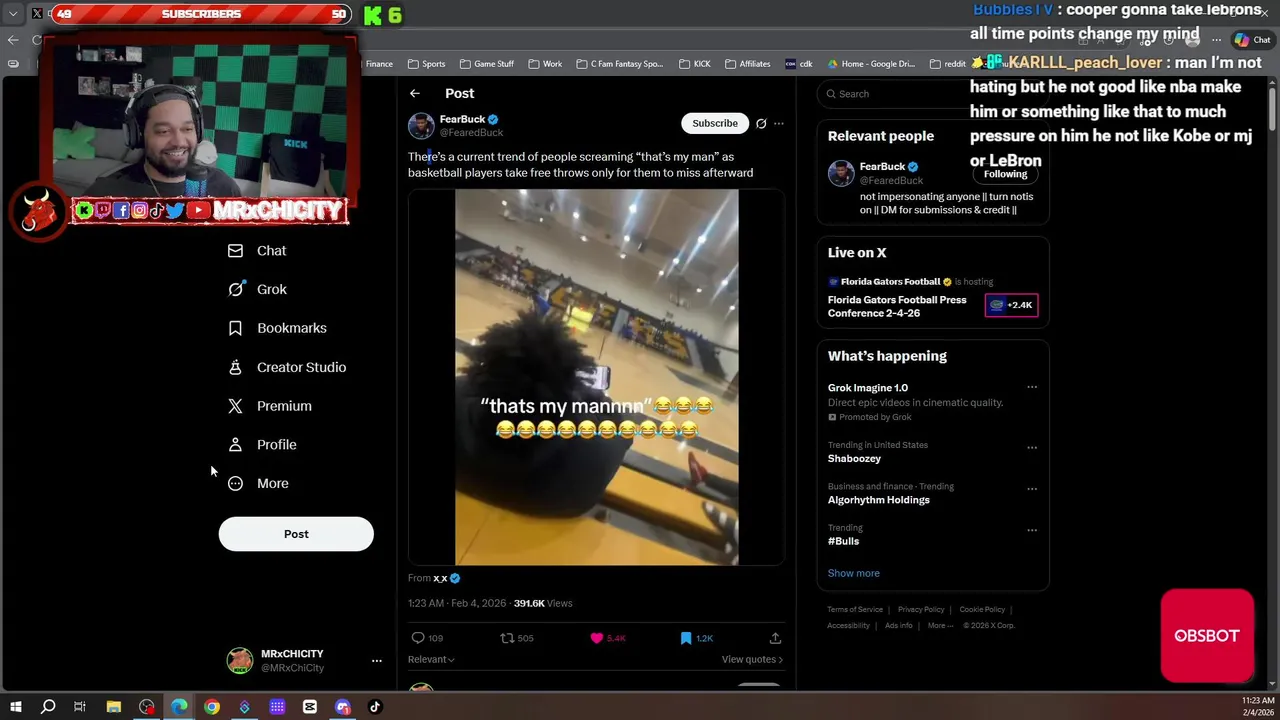The width and height of the screenshot is (1280, 720).
Task: Click the Grok explain icon beside Subscribe
Action: coord(761,123)
